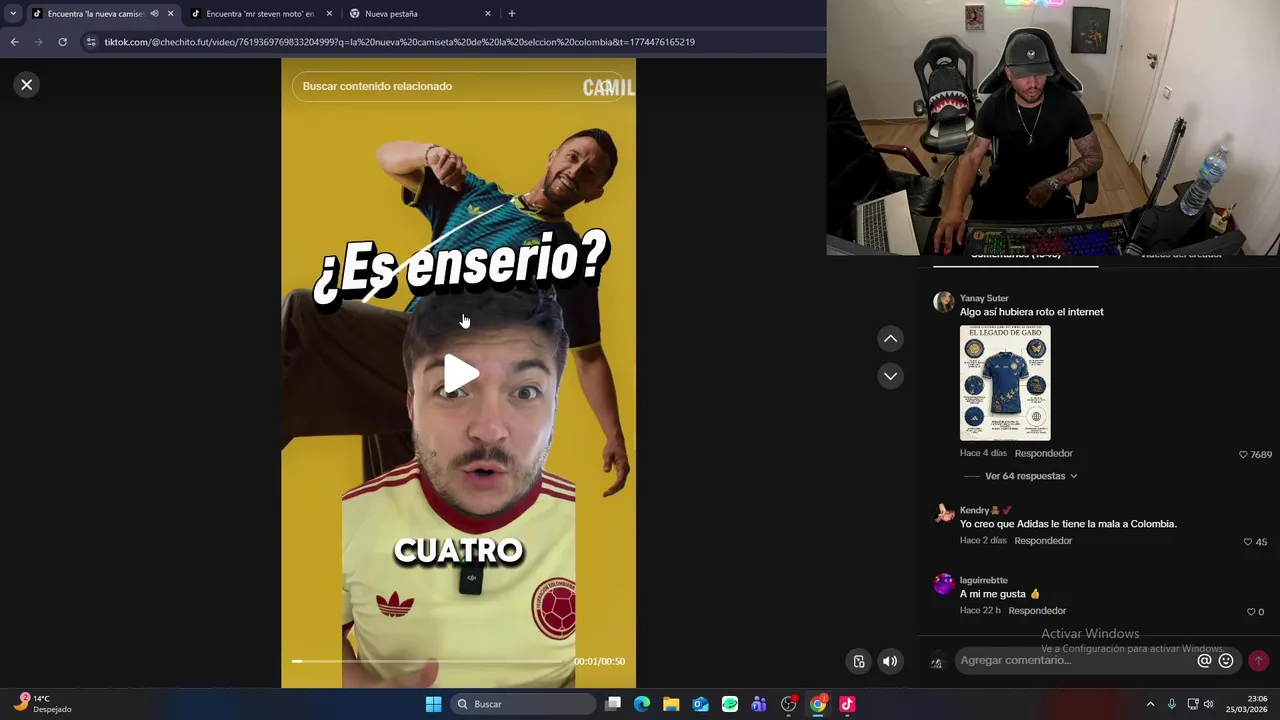Open Microsoft Teams from taskbar
1280x720 pixels.
(x=759, y=704)
